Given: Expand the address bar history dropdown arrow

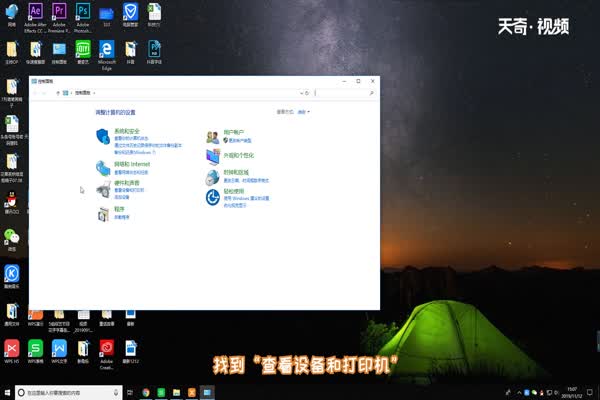Looking at the screenshot, I should [x=302, y=93].
